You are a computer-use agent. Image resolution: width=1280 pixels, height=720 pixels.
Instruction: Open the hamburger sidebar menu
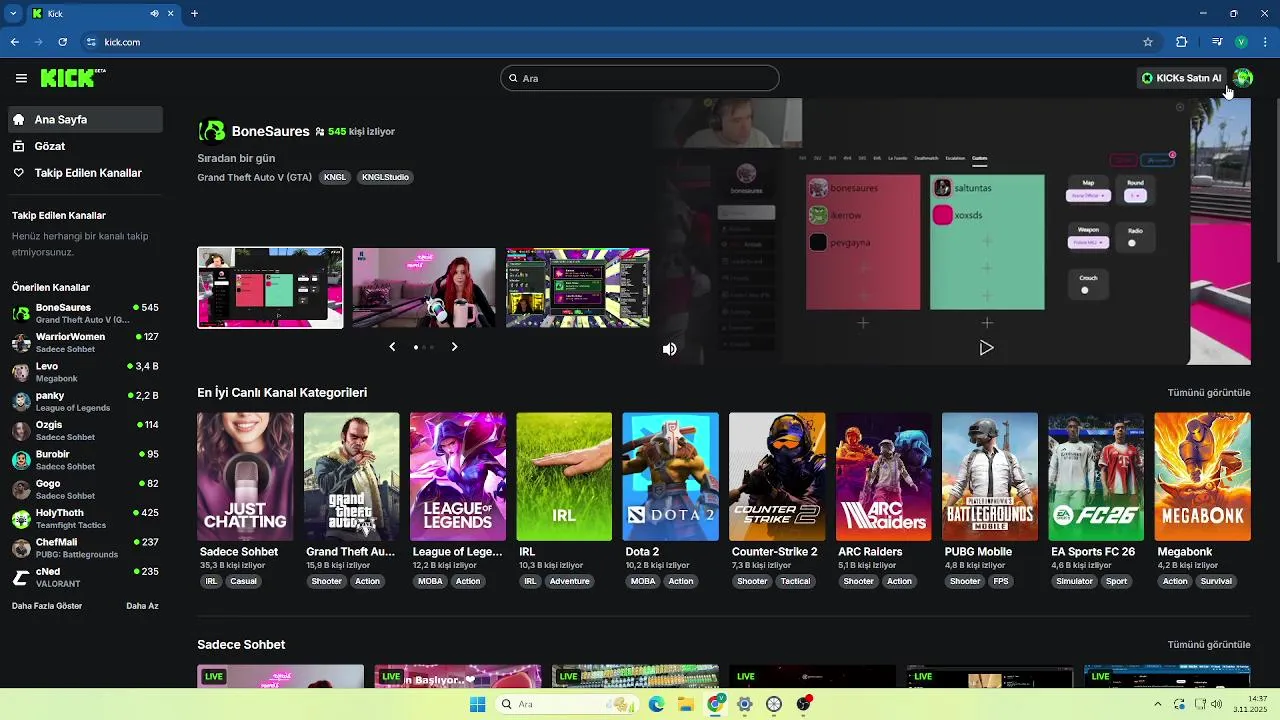tap(21, 78)
